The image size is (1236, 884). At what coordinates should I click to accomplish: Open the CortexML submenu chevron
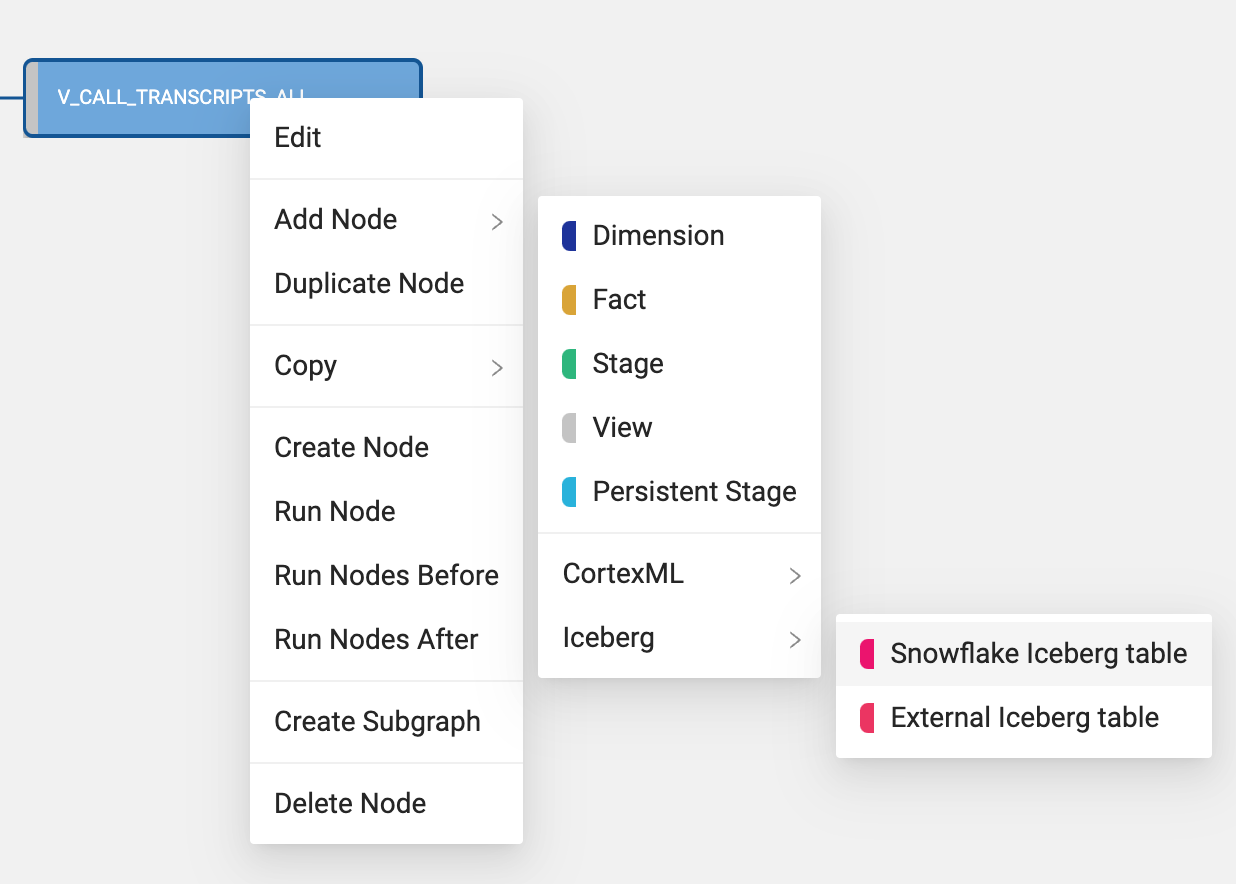[795, 575]
